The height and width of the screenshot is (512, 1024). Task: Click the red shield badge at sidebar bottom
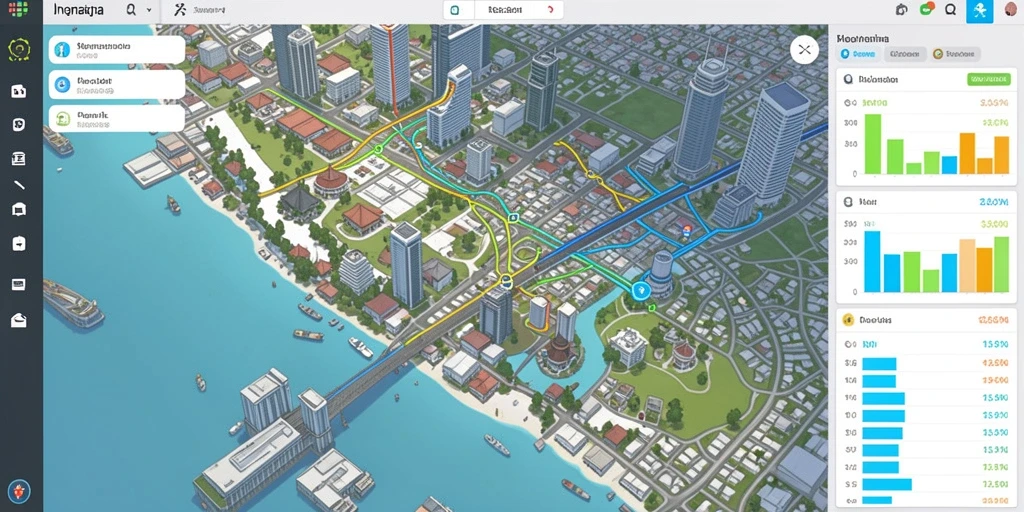[x=19, y=491]
